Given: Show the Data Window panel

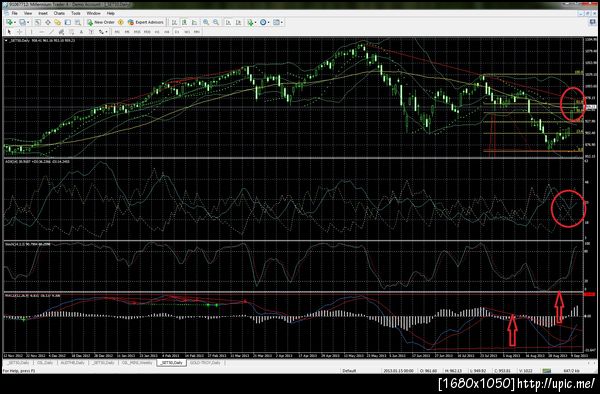Looking at the screenshot, I should [x=48, y=22].
